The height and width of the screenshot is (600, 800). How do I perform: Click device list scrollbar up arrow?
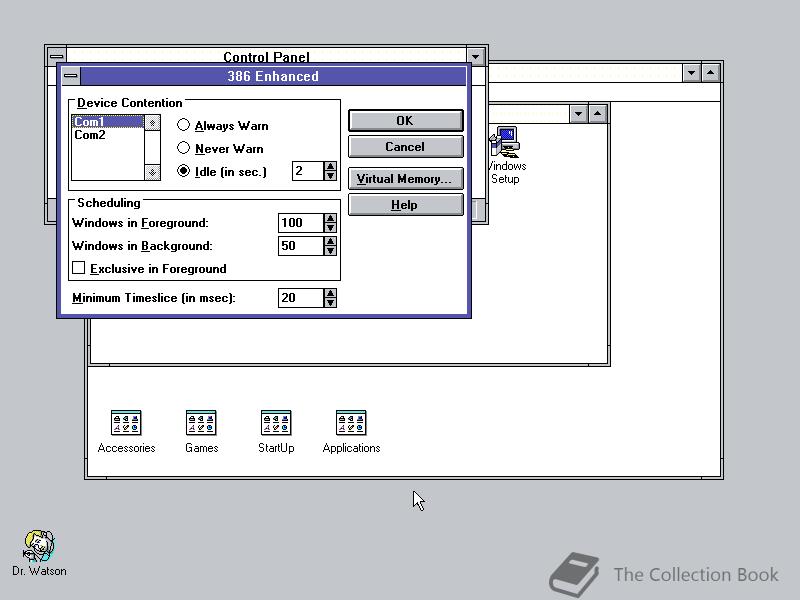click(x=152, y=123)
